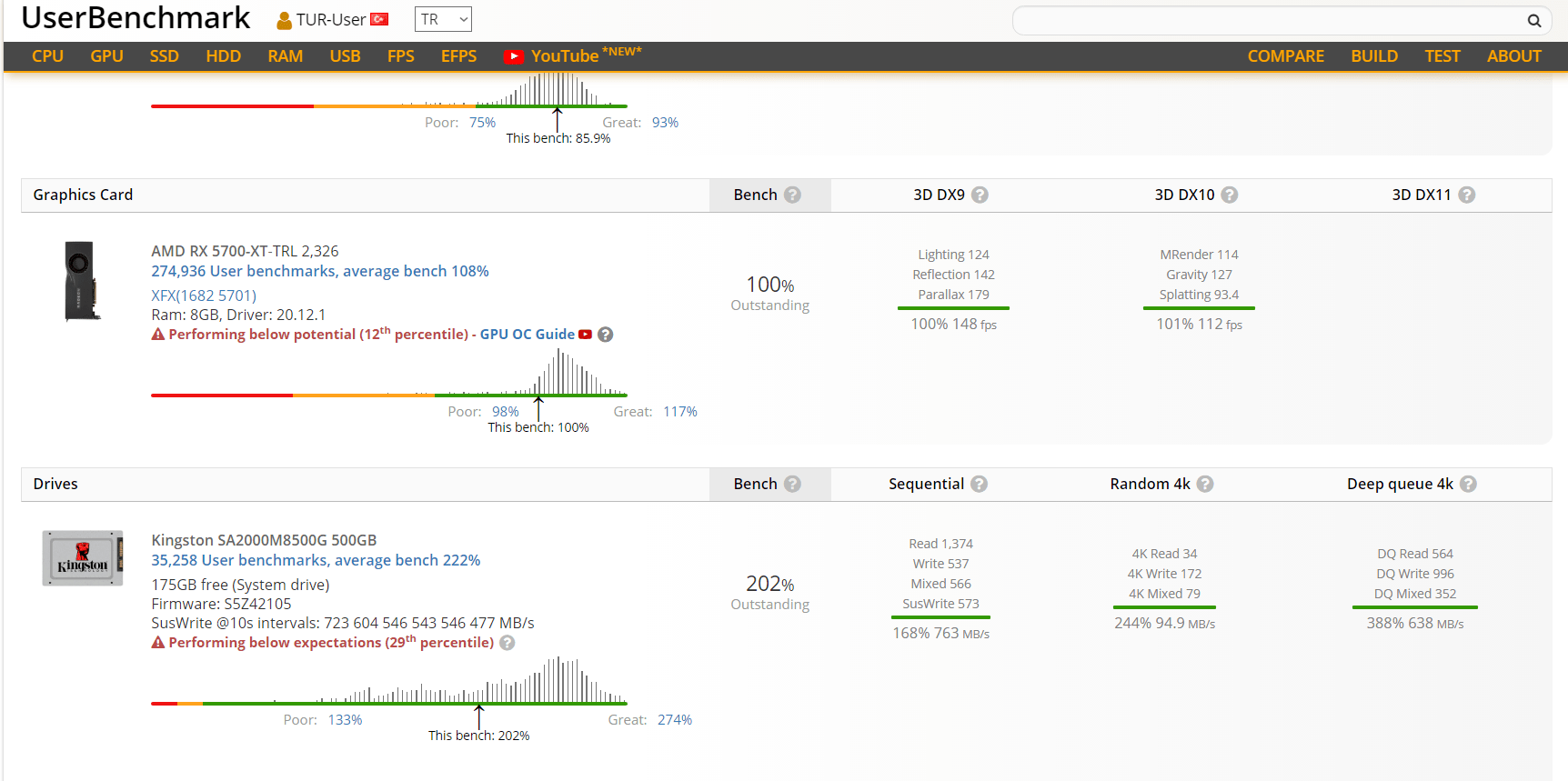The height and width of the screenshot is (781, 1568).
Task: Open the EFPS section
Action: tap(459, 56)
